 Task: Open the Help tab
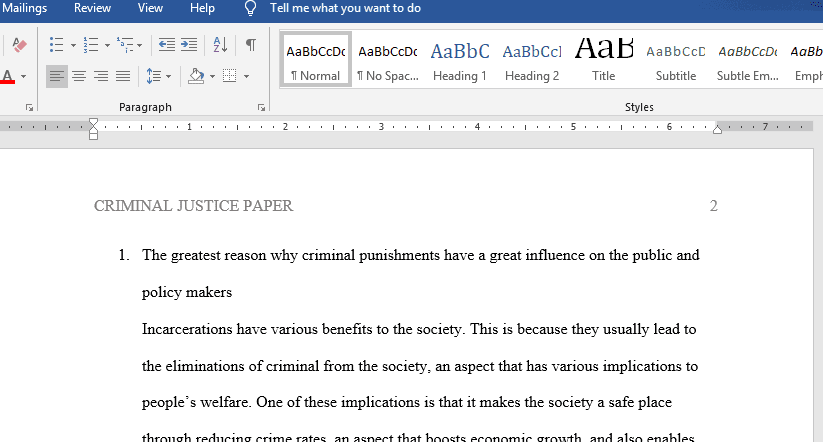202,8
